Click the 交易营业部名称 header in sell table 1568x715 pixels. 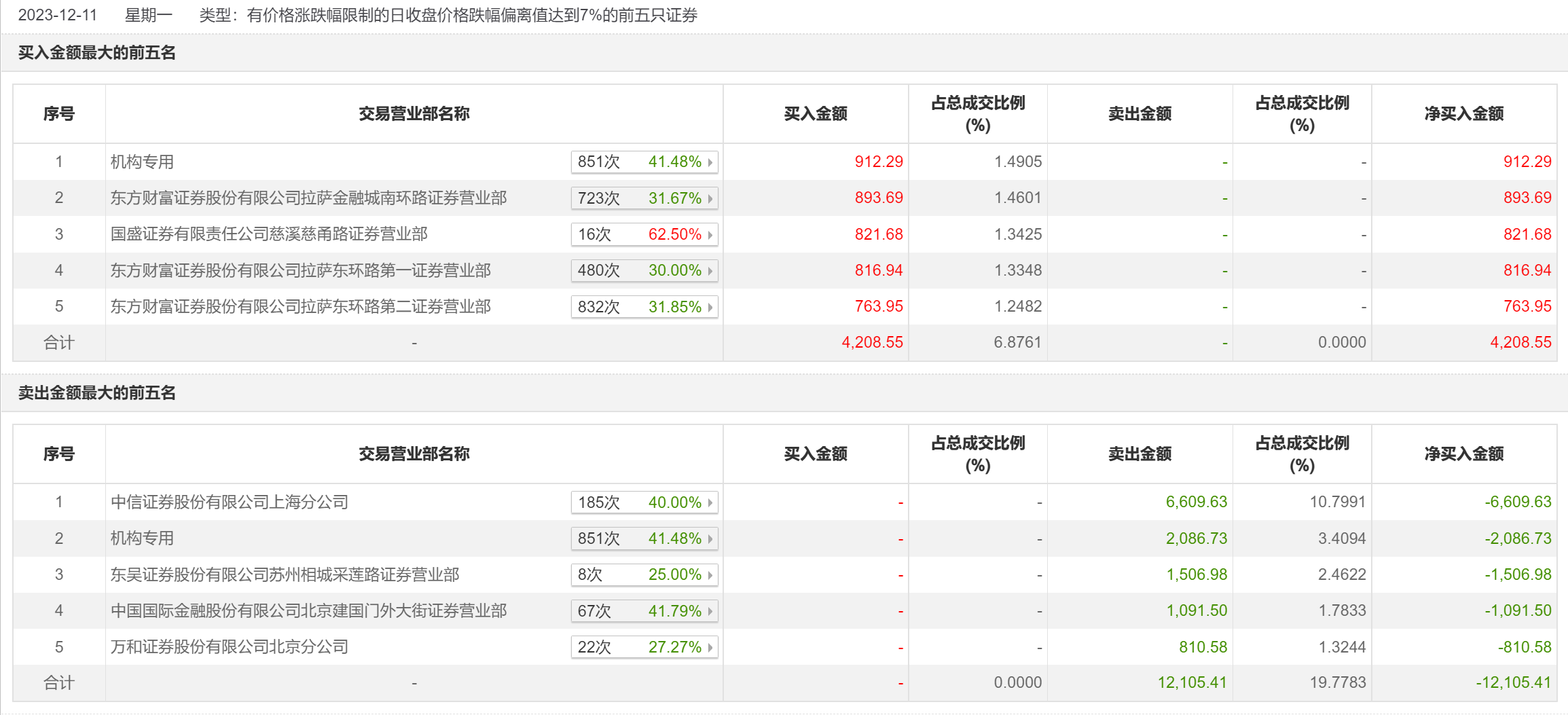(x=414, y=454)
